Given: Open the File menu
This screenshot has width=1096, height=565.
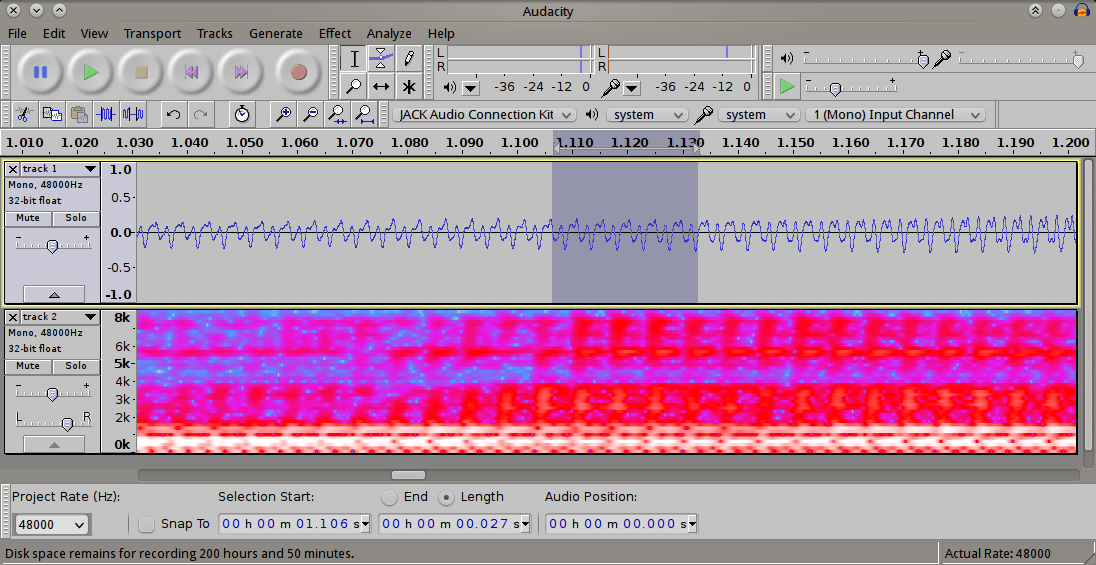Looking at the screenshot, I should click(x=17, y=34).
